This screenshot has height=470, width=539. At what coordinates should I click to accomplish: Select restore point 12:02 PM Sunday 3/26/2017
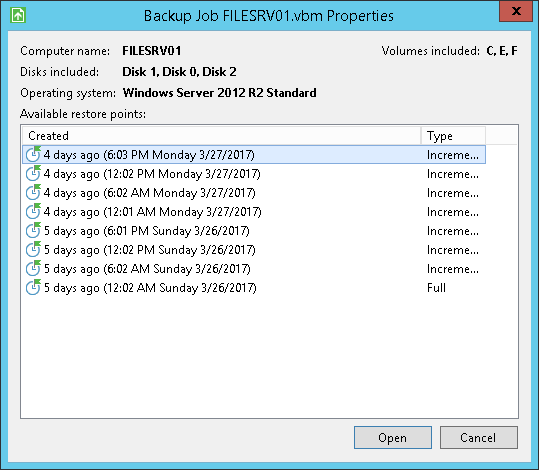(254, 250)
